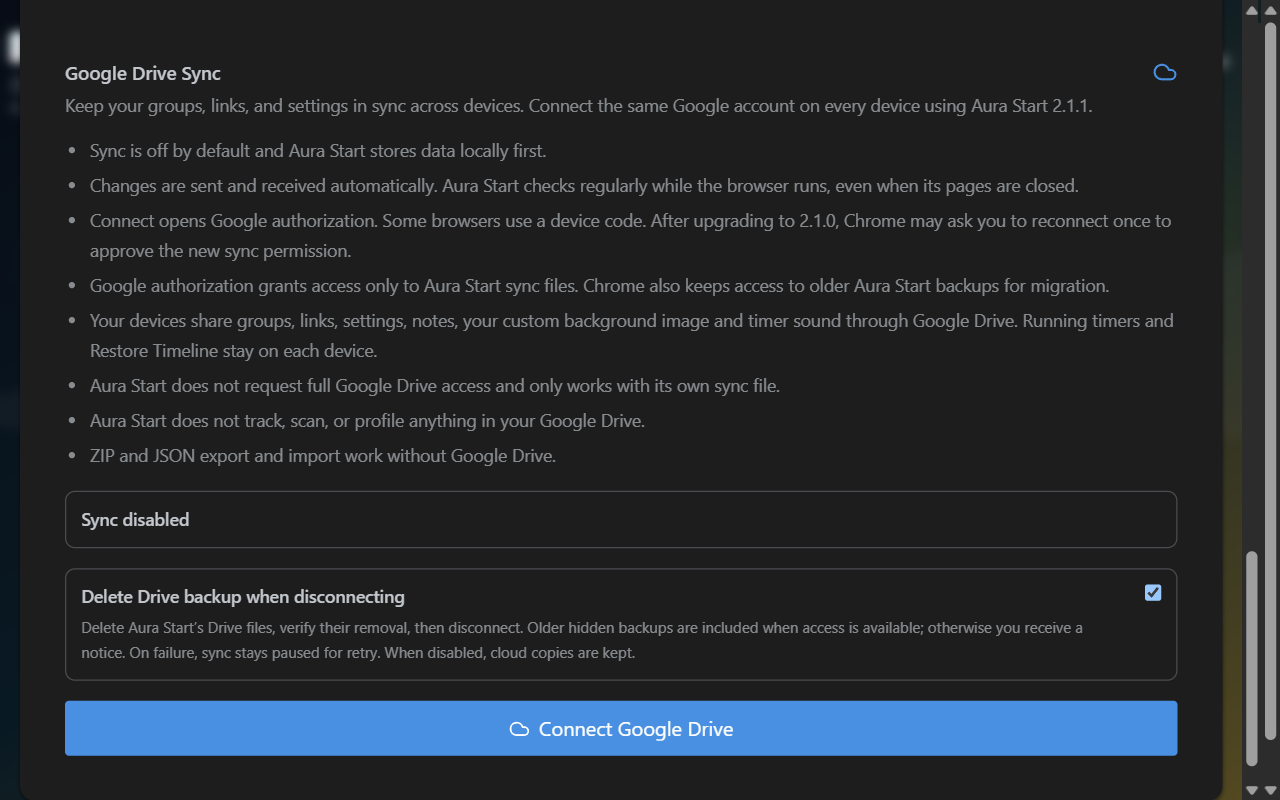This screenshot has height=800, width=1280.
Task: Click the bullet Your devices share groups, links
Action: (632, 336)
